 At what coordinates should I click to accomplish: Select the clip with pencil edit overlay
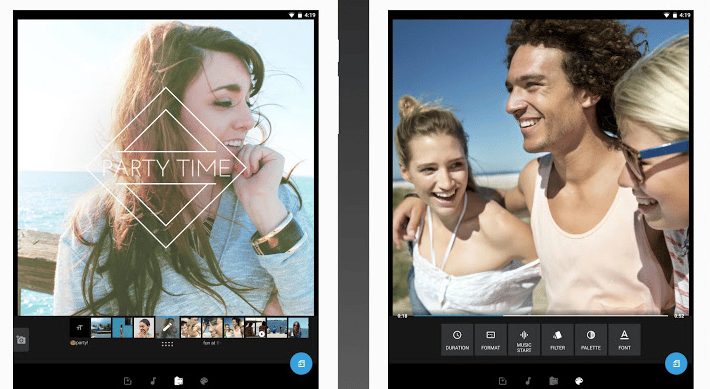click(167, 328)
